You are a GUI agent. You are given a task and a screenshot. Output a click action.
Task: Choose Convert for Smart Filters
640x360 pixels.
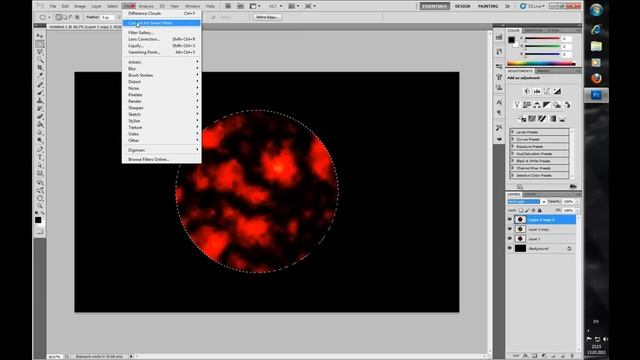(x=162, y=23)
